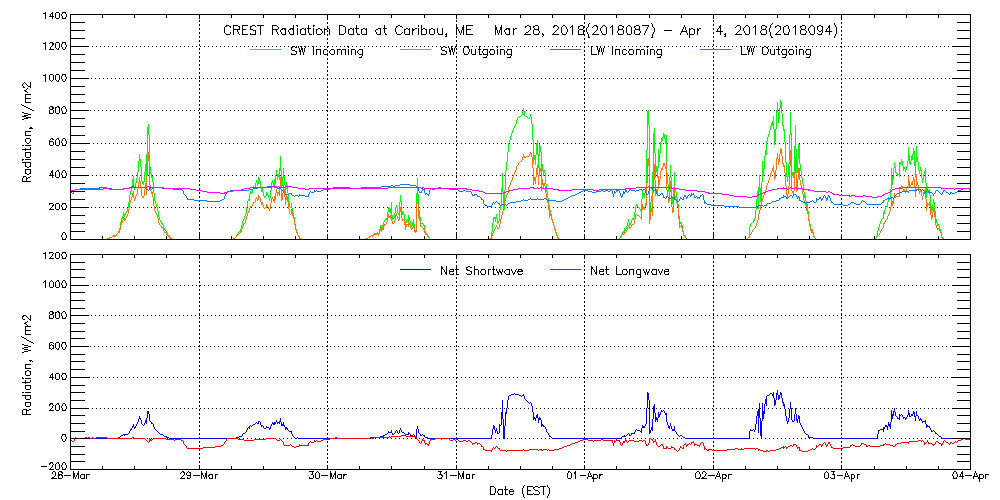Select the LW Incoming legend entry
Viewport: 1000px width, 500px height.
tap(625, 51)
